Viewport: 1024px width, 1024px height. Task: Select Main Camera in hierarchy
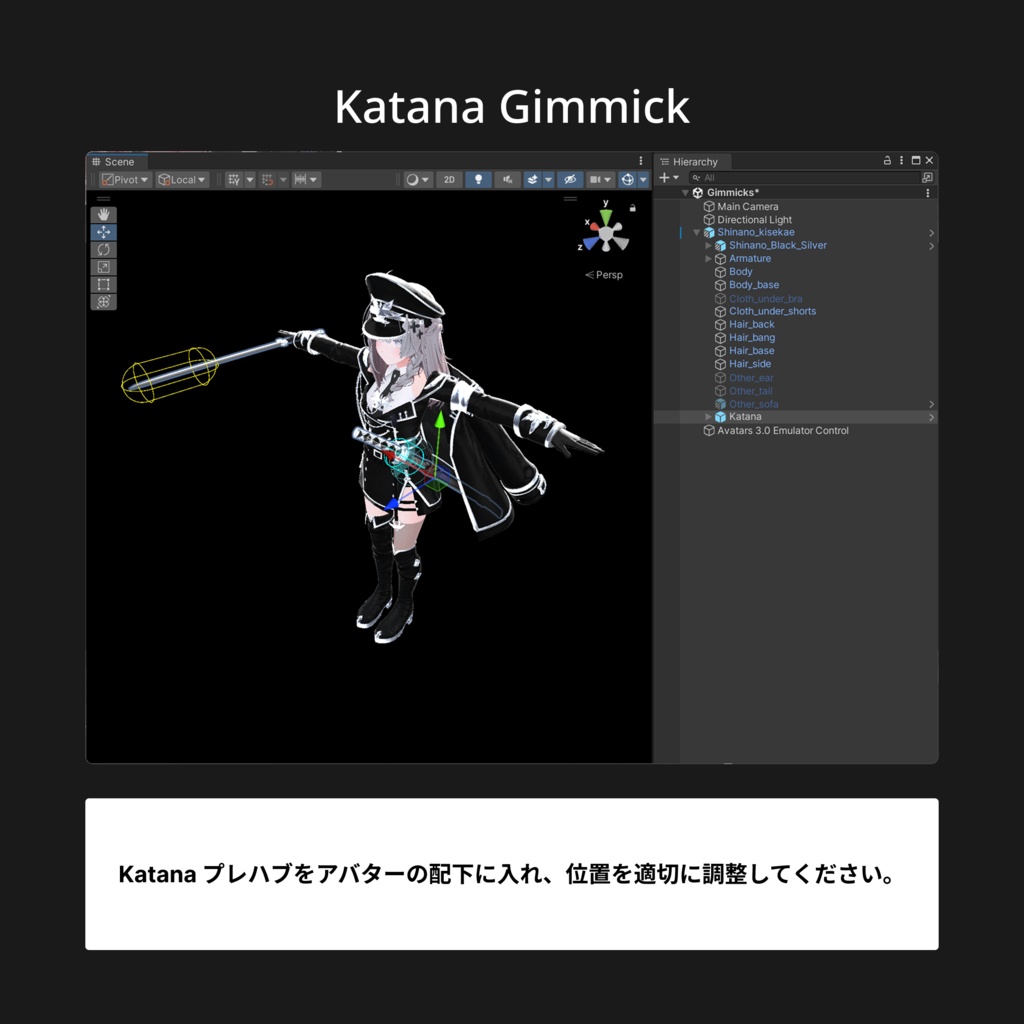(x=741, y=206)
